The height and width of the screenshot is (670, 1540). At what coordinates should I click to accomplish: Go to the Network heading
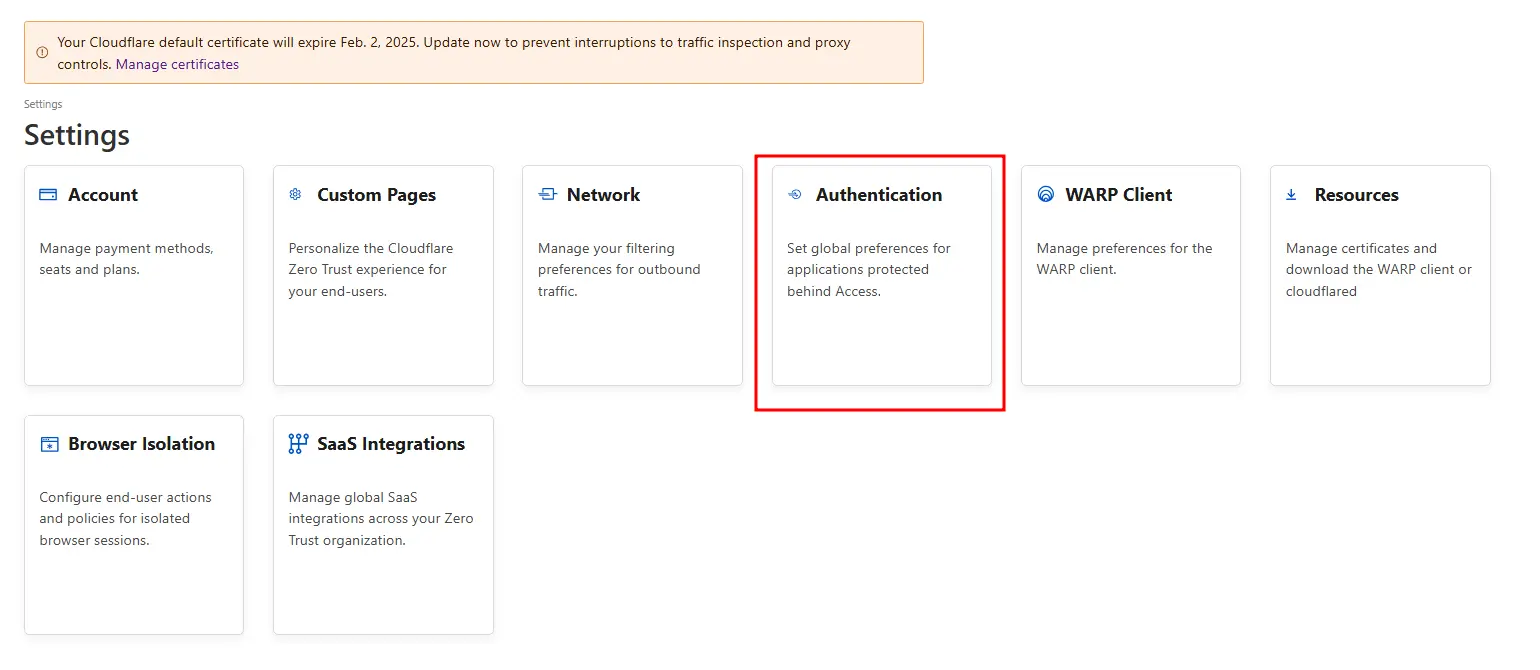(603, 195)
